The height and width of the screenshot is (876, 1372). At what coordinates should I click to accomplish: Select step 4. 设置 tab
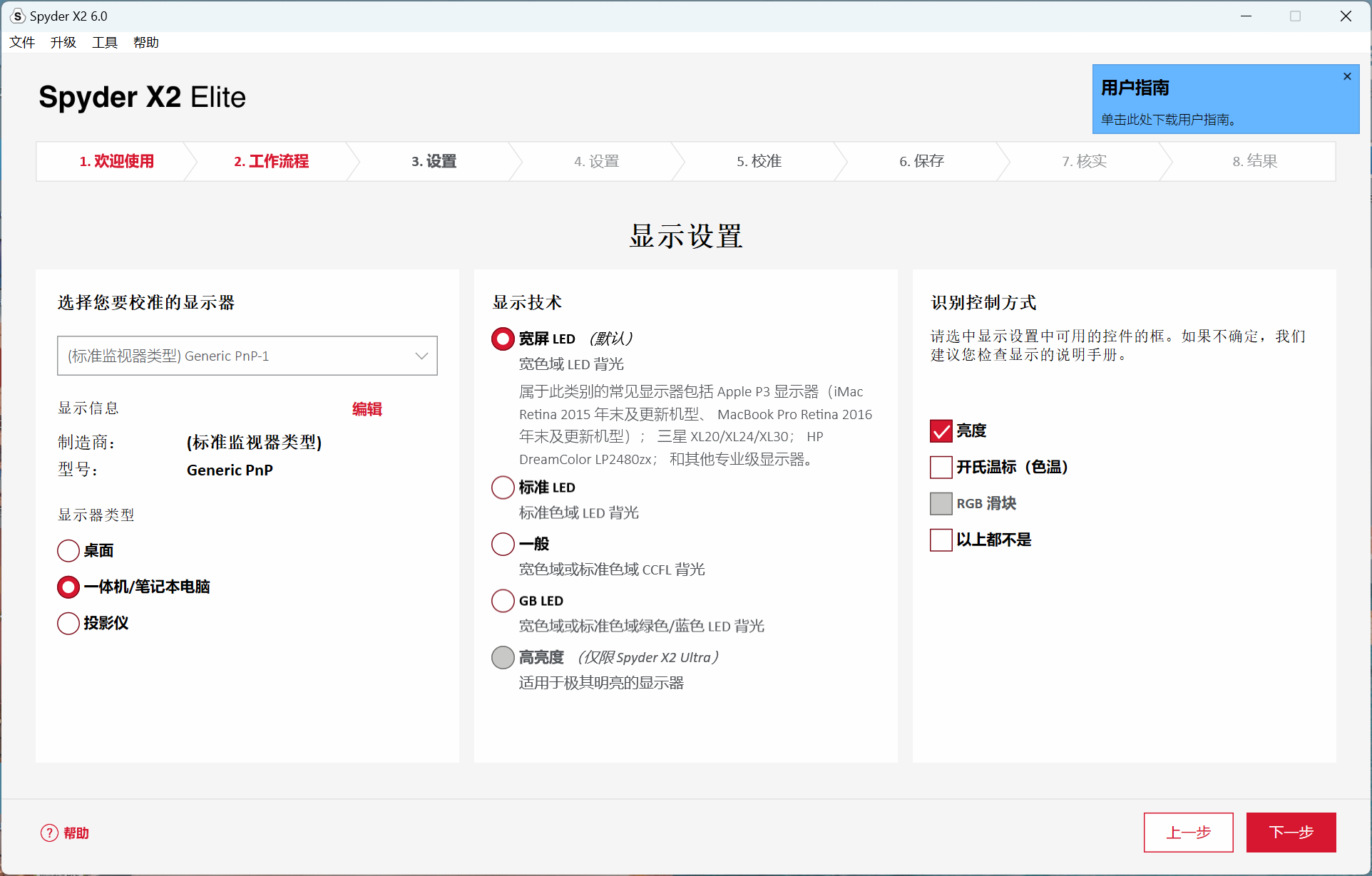pyautogui.click(x=596, y=161)
